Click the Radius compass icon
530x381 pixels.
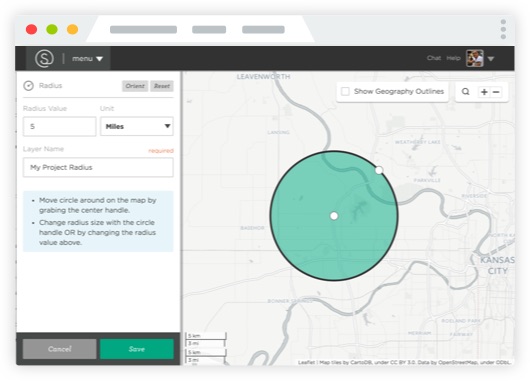point(28,86)
